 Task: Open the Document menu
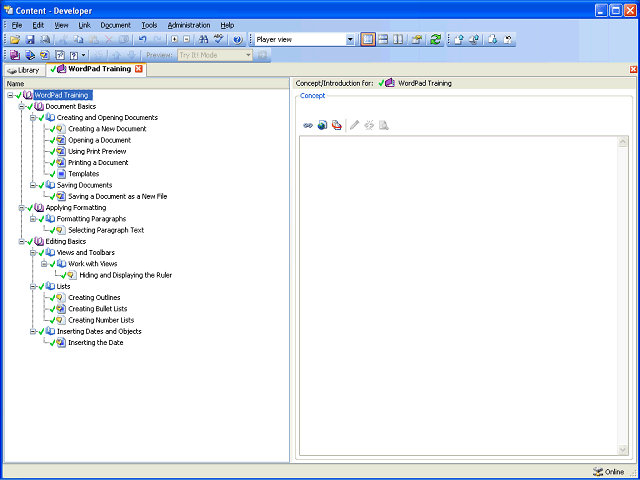(116, 25)
